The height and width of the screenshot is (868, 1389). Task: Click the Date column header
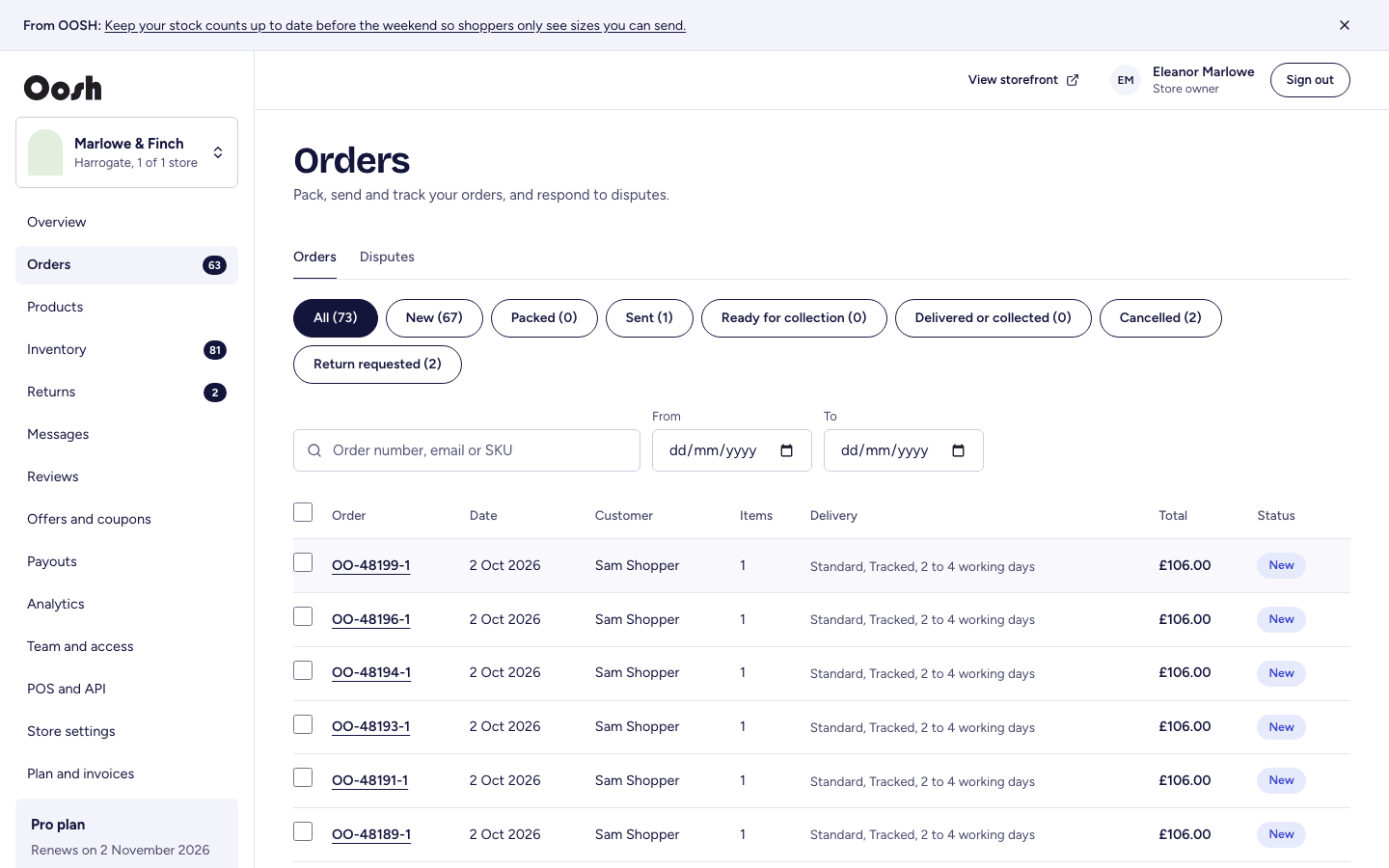[x=483, y=516]
